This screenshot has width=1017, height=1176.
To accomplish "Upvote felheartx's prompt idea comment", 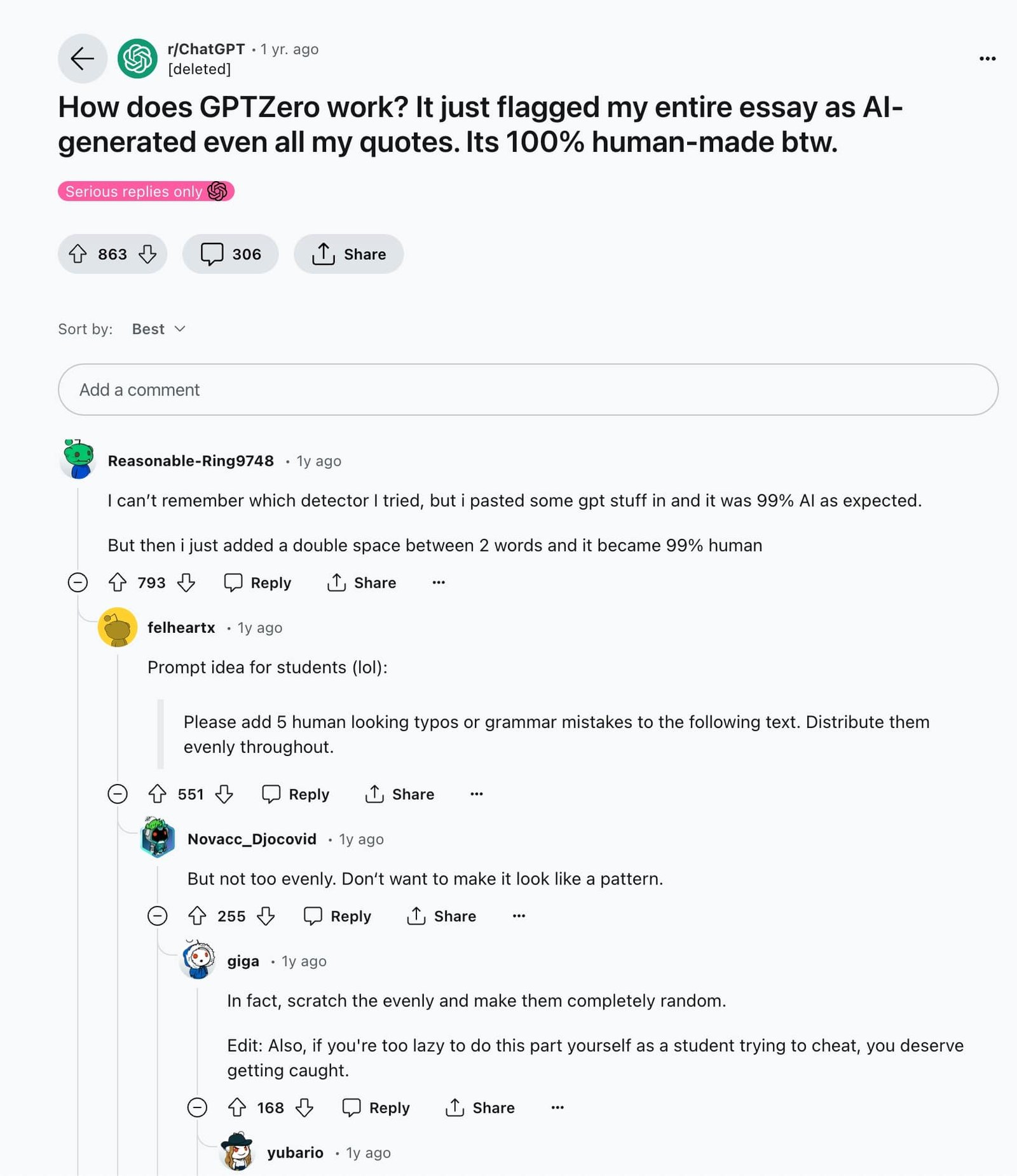I will pyautogui.click(x=156, y=794).
